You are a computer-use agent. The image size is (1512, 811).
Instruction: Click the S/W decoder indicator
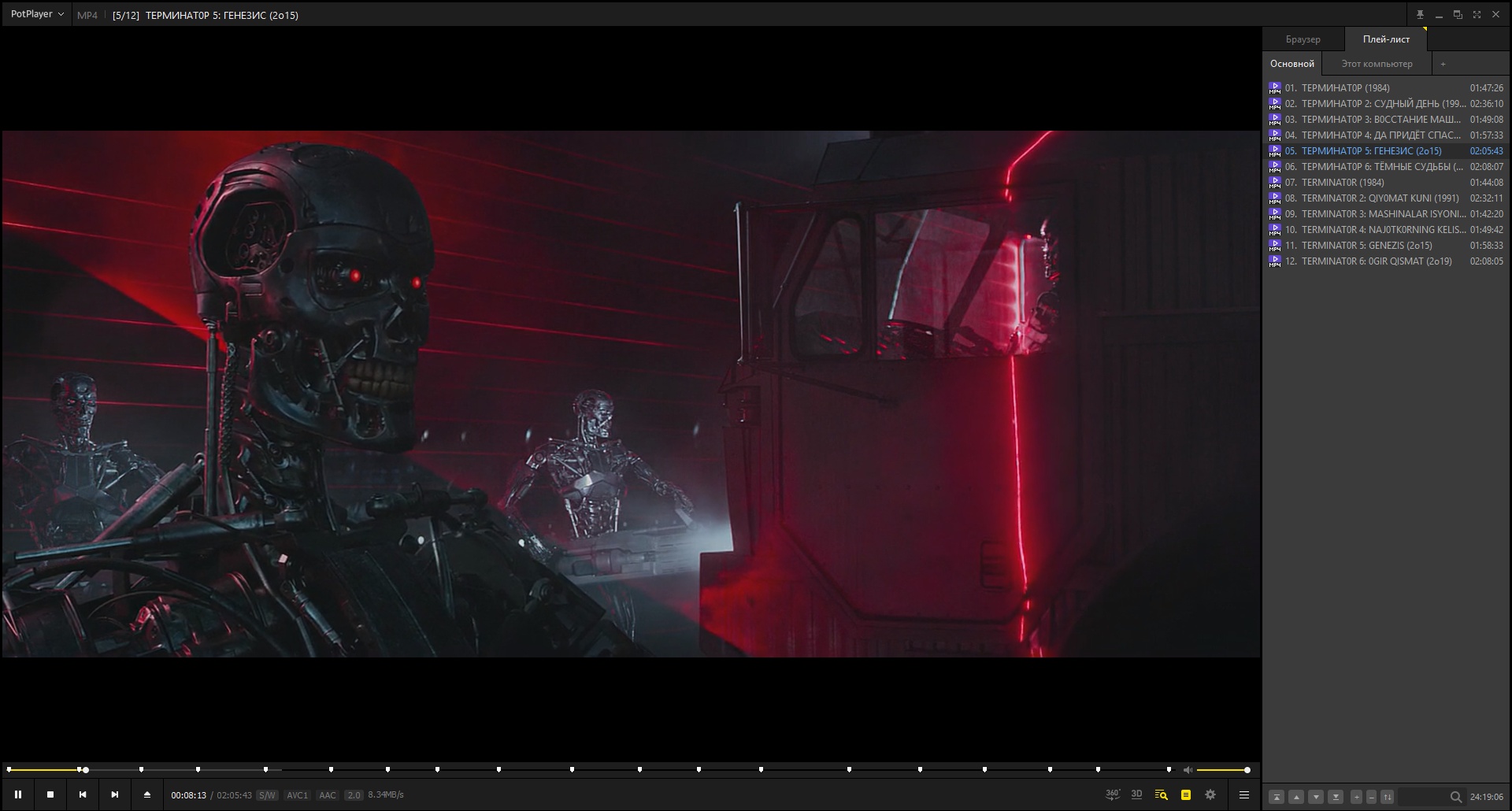(267, 795)
